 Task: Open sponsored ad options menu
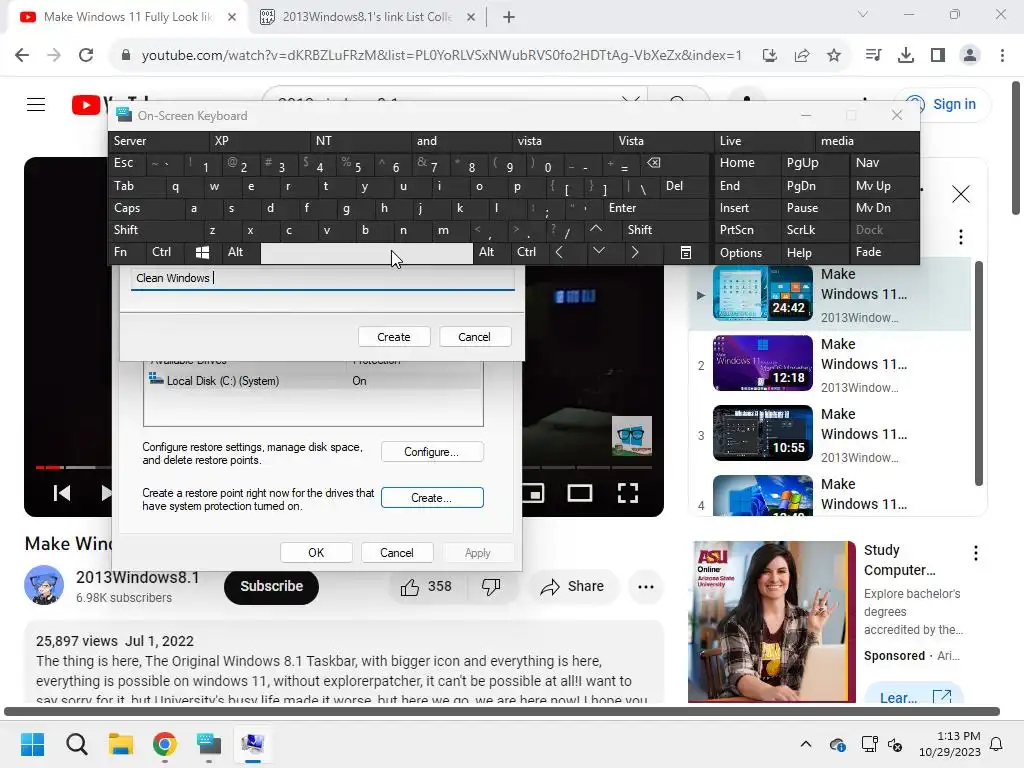coord(976,553)
